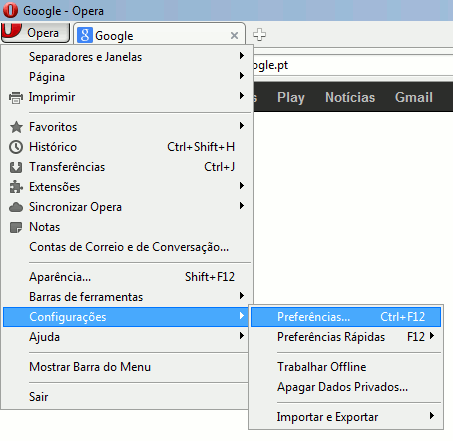Expand the Extensões submenu arrow
453x441 pixels.
coord(242,186)
